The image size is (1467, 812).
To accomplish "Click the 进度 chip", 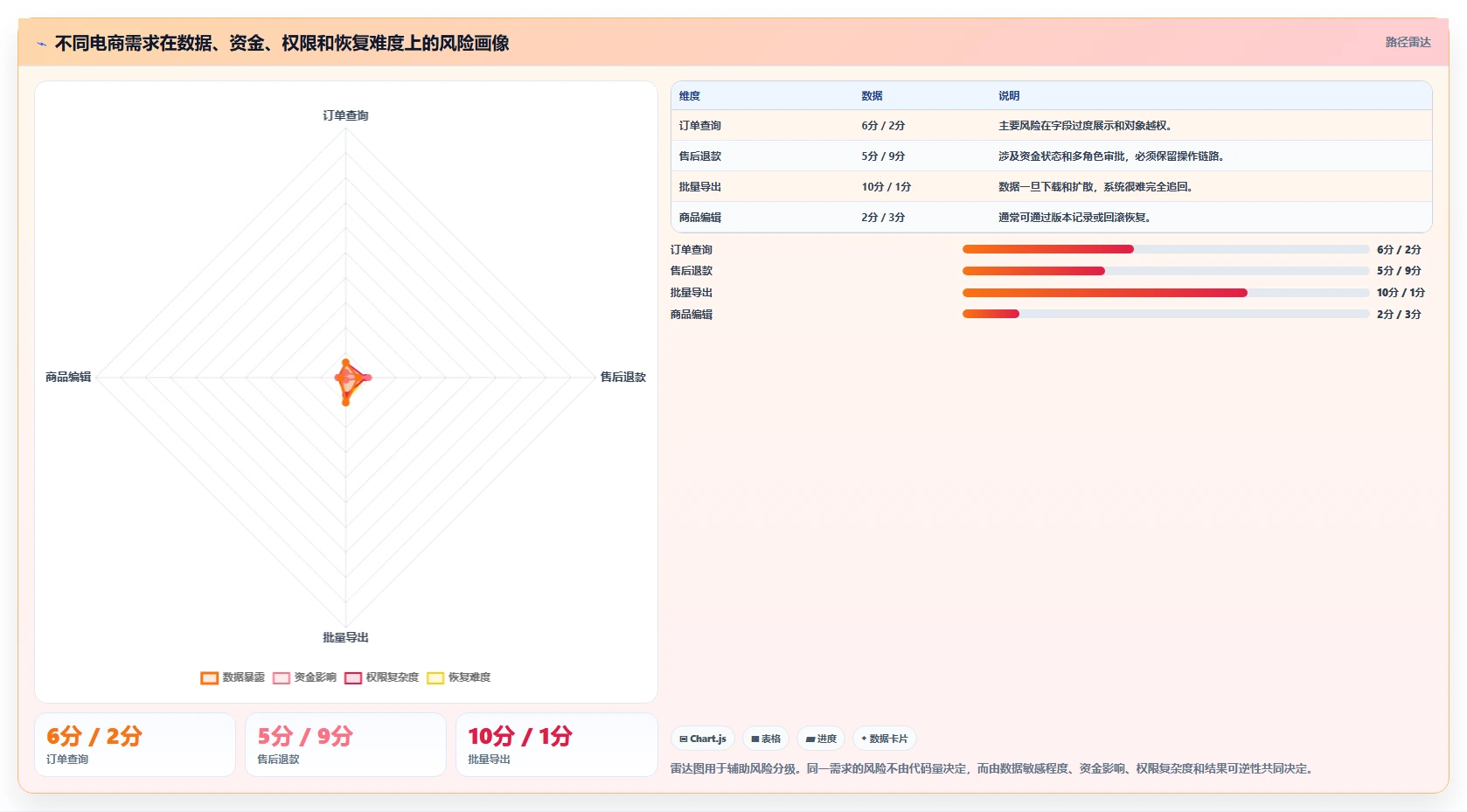I will click(x=821, y=739).
